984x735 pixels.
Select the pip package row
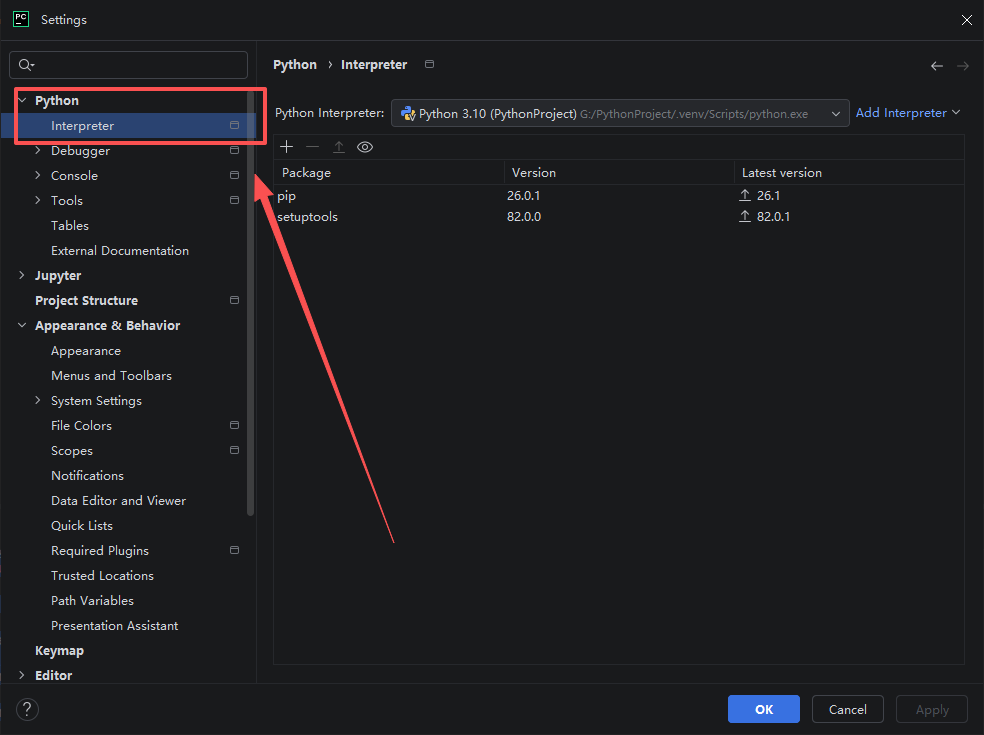tap(619, 196)
